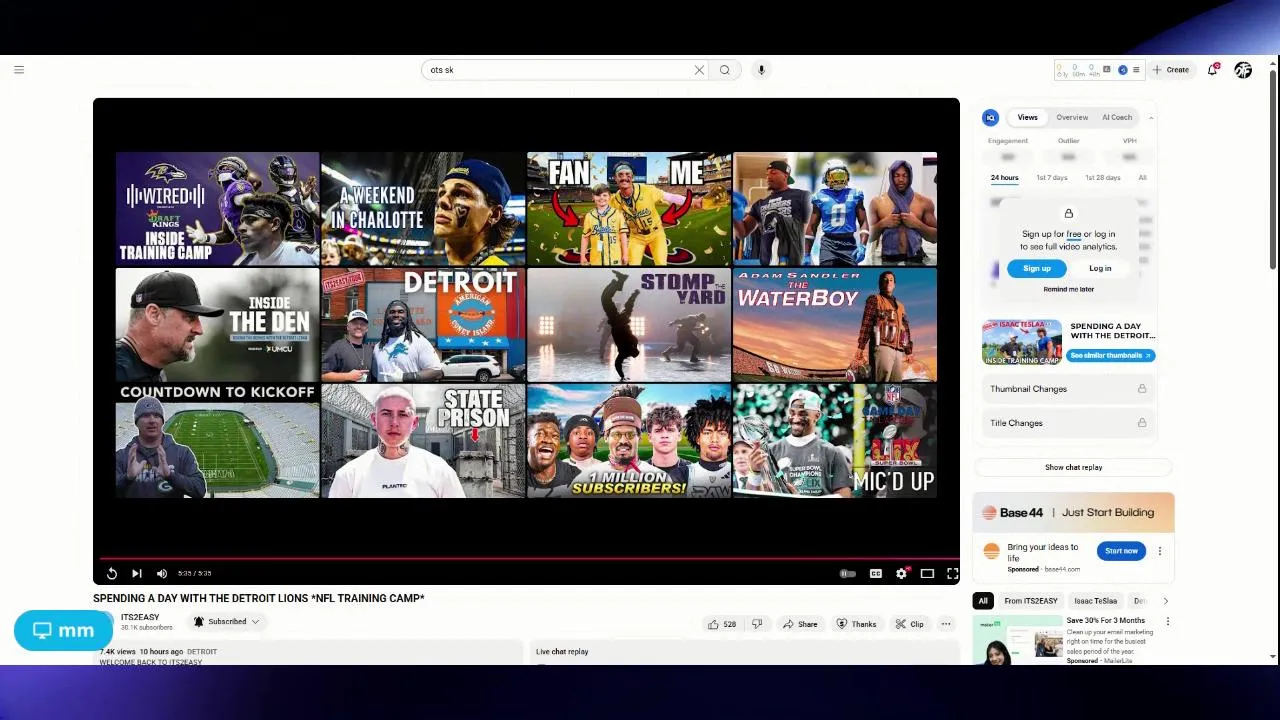Click the video title text

259,598
